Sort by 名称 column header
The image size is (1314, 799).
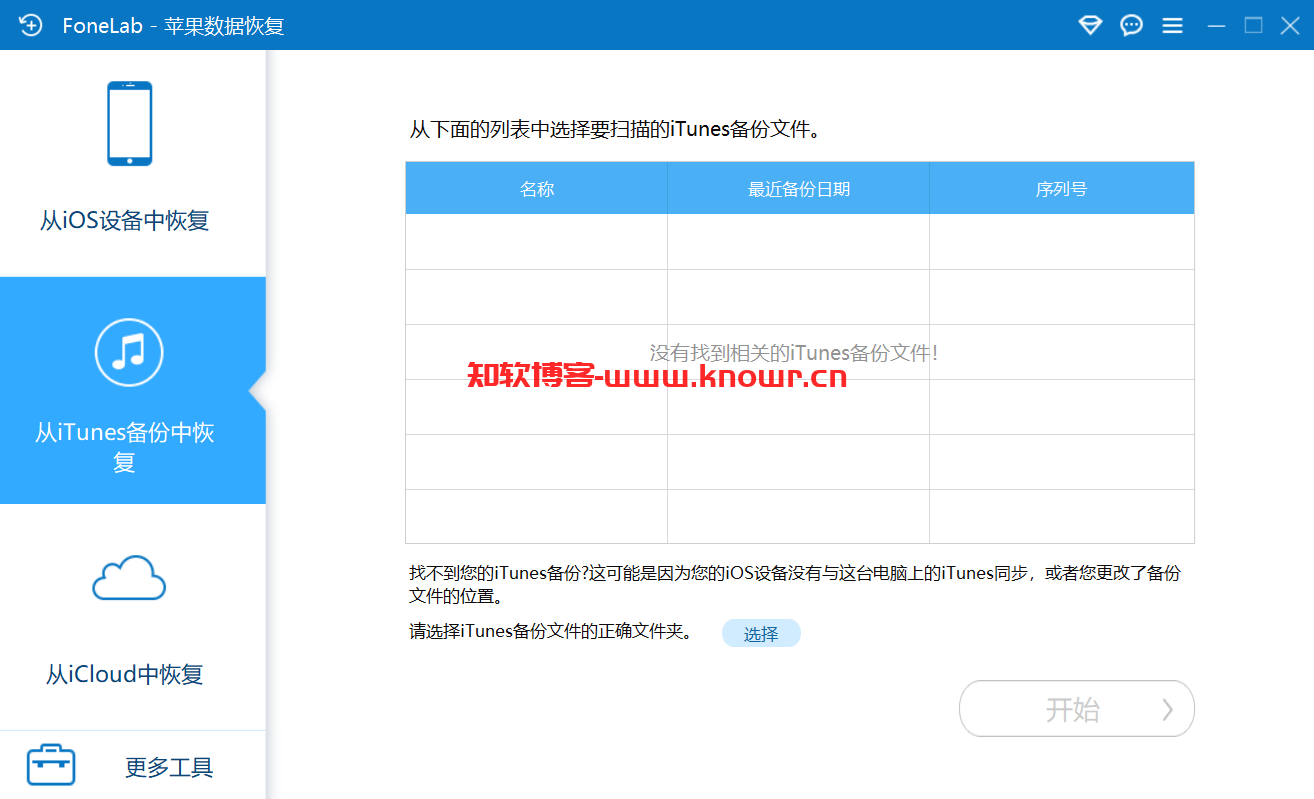(x=537, y=188)
